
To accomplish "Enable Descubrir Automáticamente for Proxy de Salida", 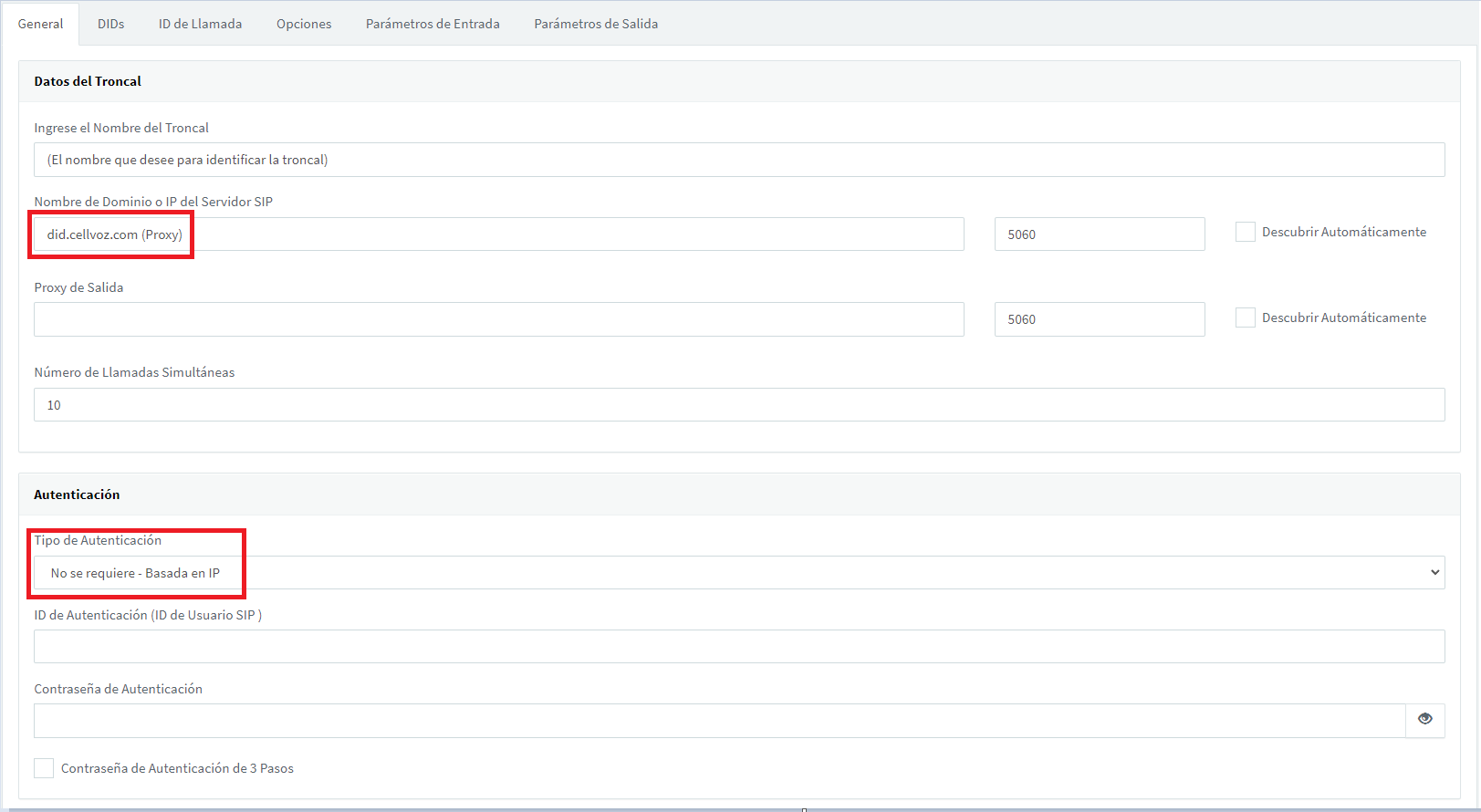I will (x=1246, y=318).
